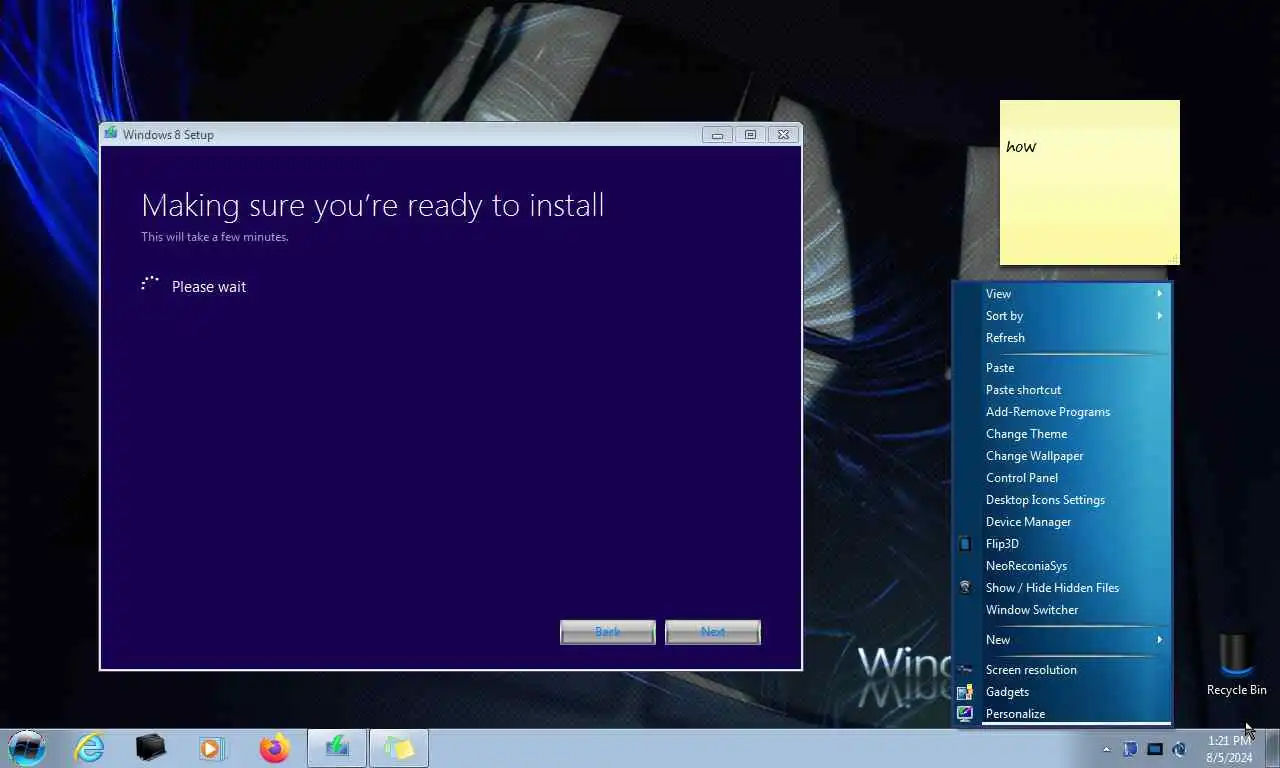Click the sticky note resize corner grip
This screenshot has height=768, width=1280.
(x=1173, y=259)
